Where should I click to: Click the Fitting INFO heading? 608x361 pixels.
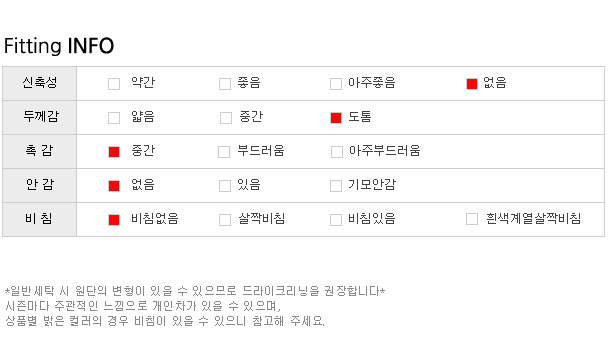coord(59,46)
